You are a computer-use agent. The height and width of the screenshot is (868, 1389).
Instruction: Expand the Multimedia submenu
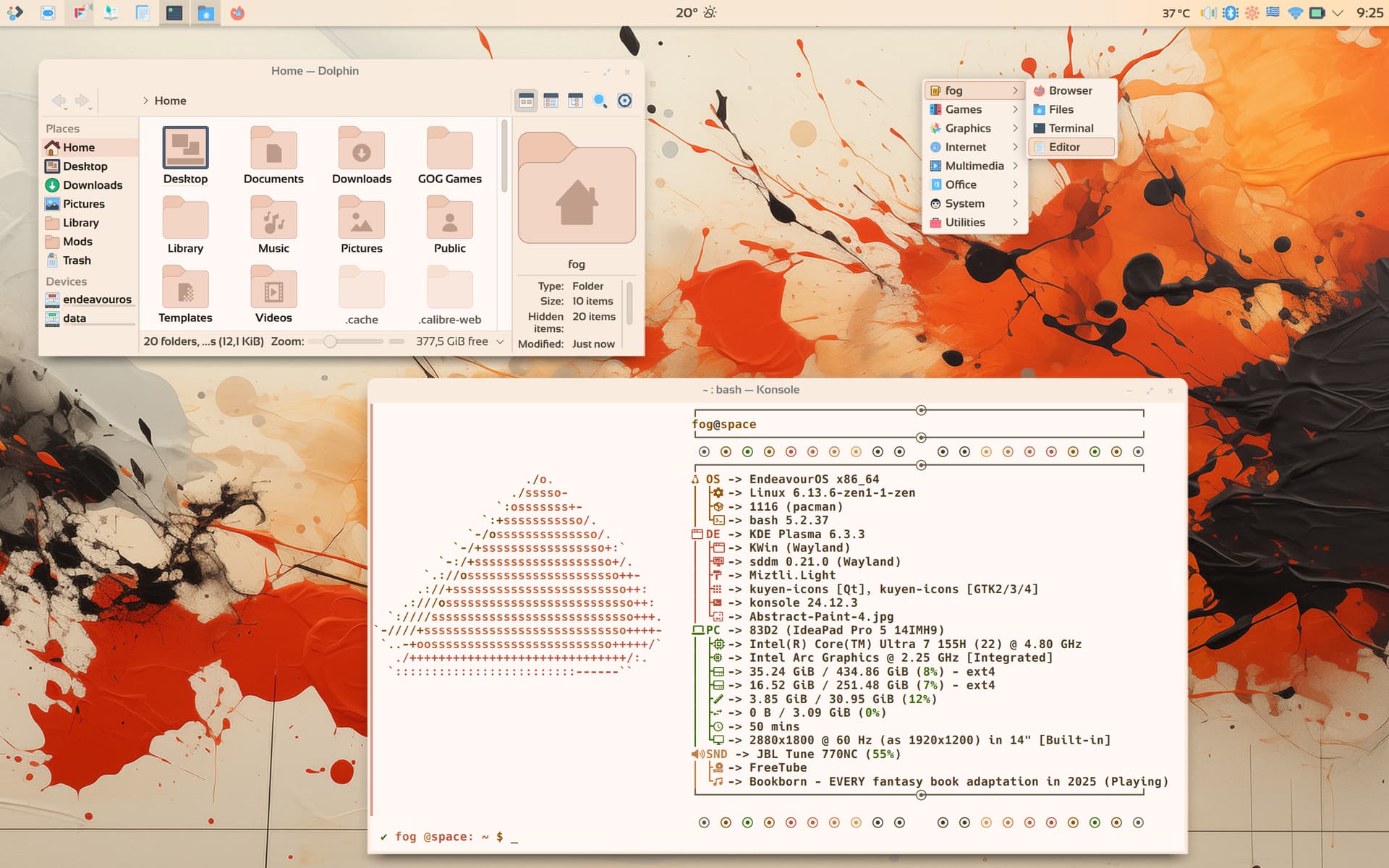click(x=975, y=166)
